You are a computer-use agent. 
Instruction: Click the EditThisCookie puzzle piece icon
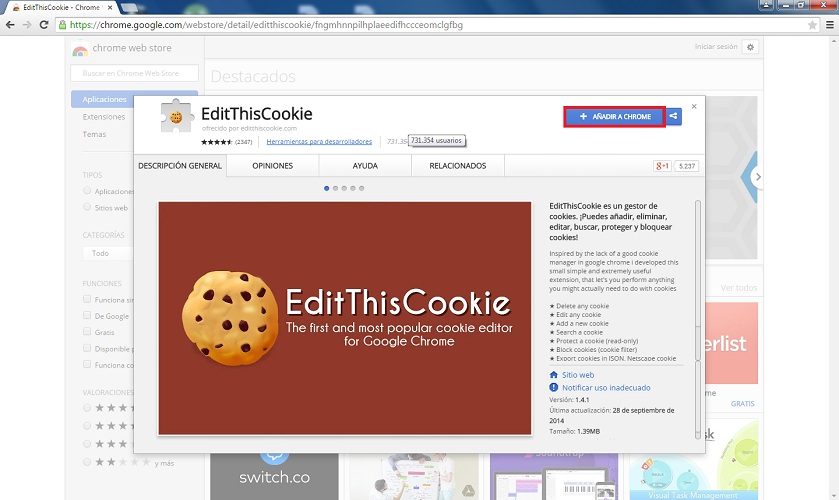coord(177,116)
